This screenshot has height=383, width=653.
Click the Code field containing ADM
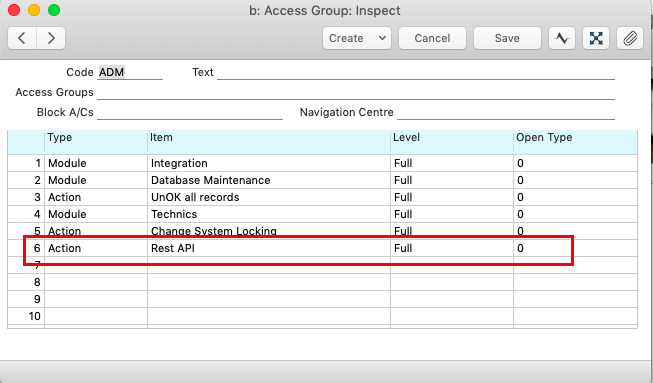click(x=130, y=72)
